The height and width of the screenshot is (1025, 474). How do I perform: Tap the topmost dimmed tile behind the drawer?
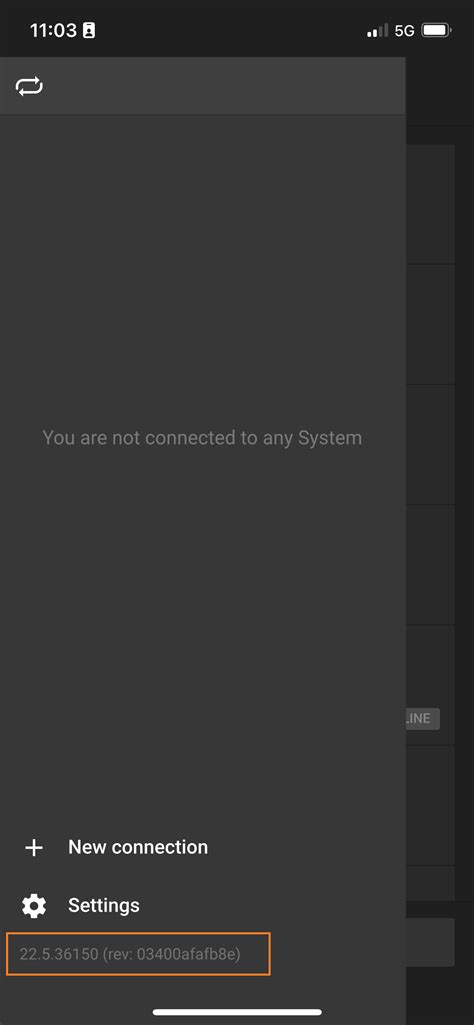click(430, 204)
